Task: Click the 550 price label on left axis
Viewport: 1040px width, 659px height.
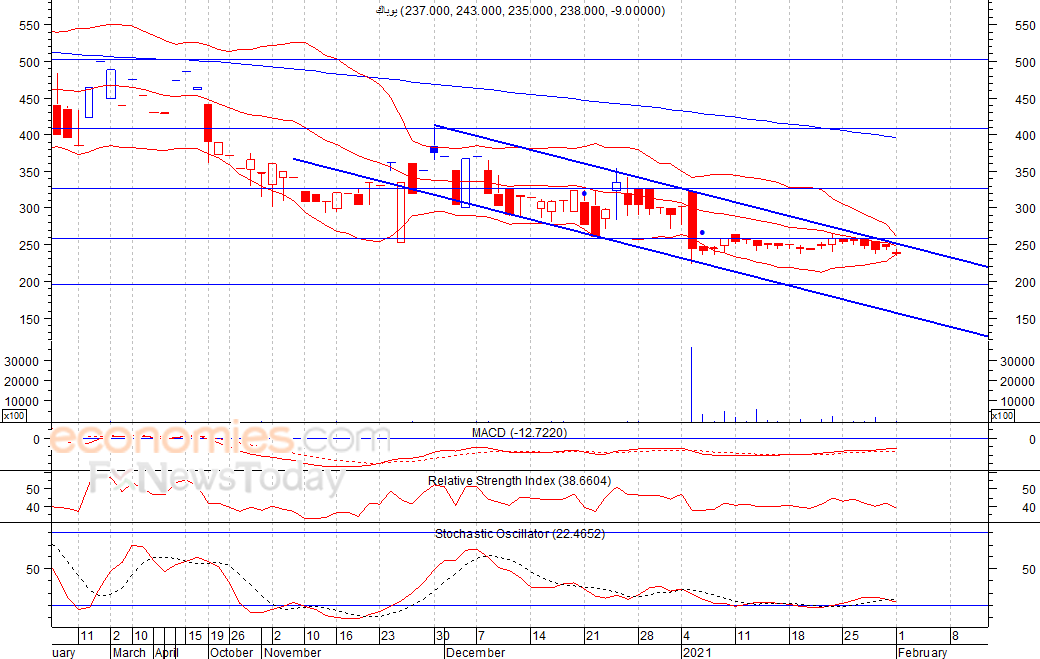Action: coord(30,26)
